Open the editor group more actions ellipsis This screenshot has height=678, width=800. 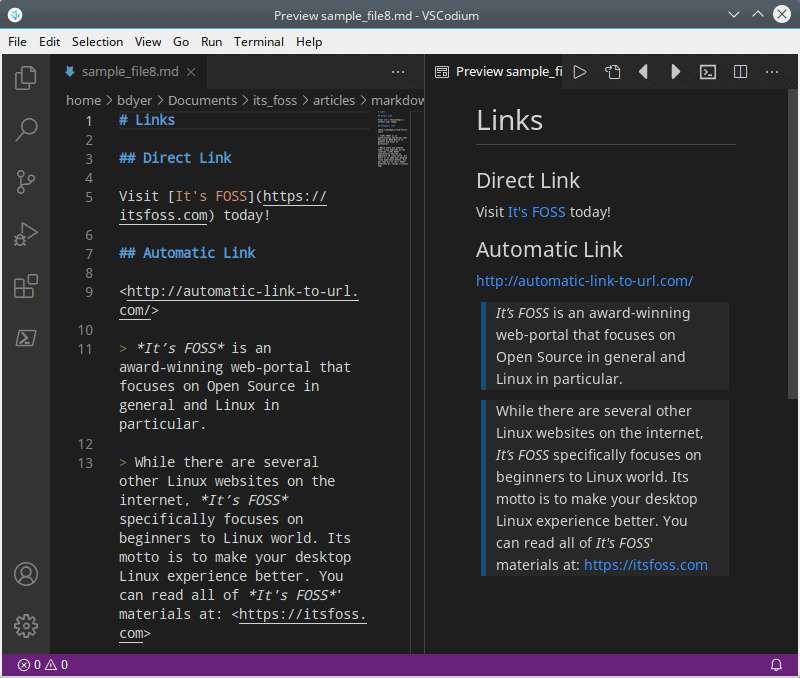click(x=398, y=72)
